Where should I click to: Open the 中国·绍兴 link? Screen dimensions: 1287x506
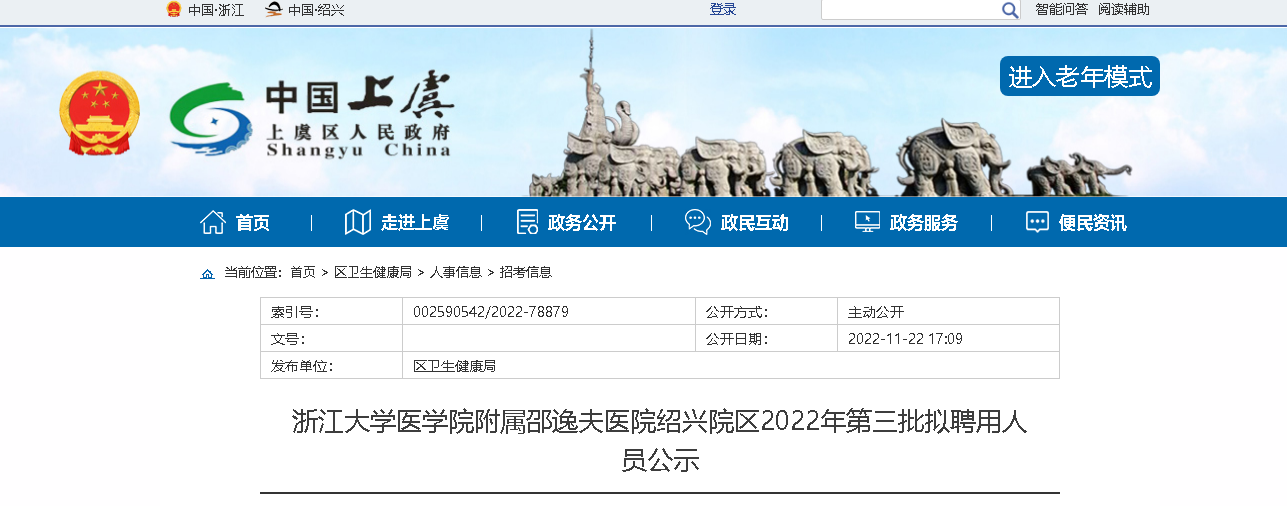316,10
